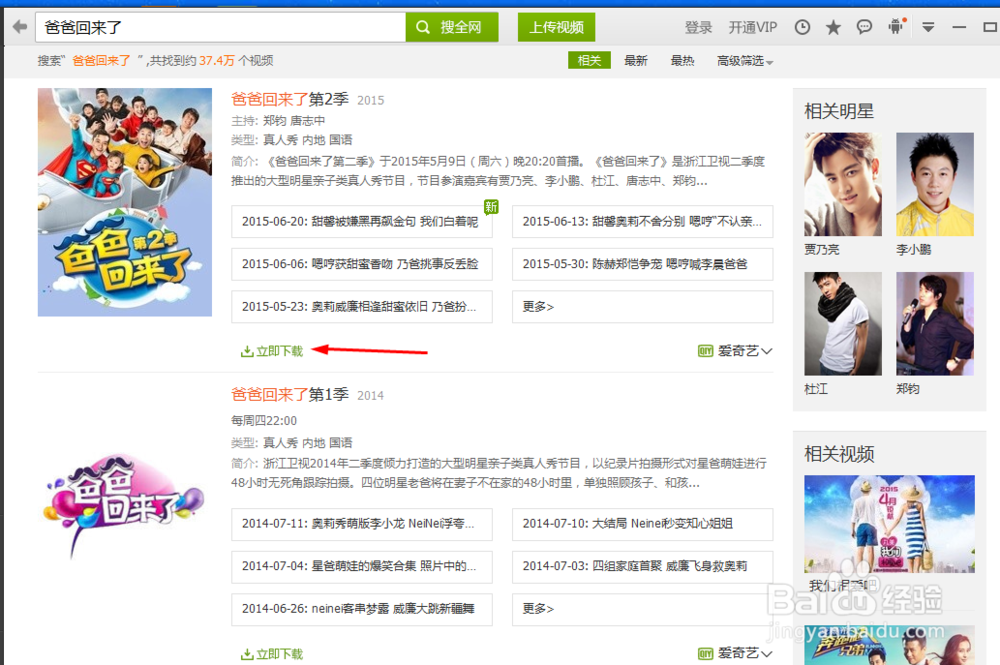
Task: Play episode 2014-07-04 星爸萌娃的爆笑合集
Action: pyautogui.click(x=362, y=566)
